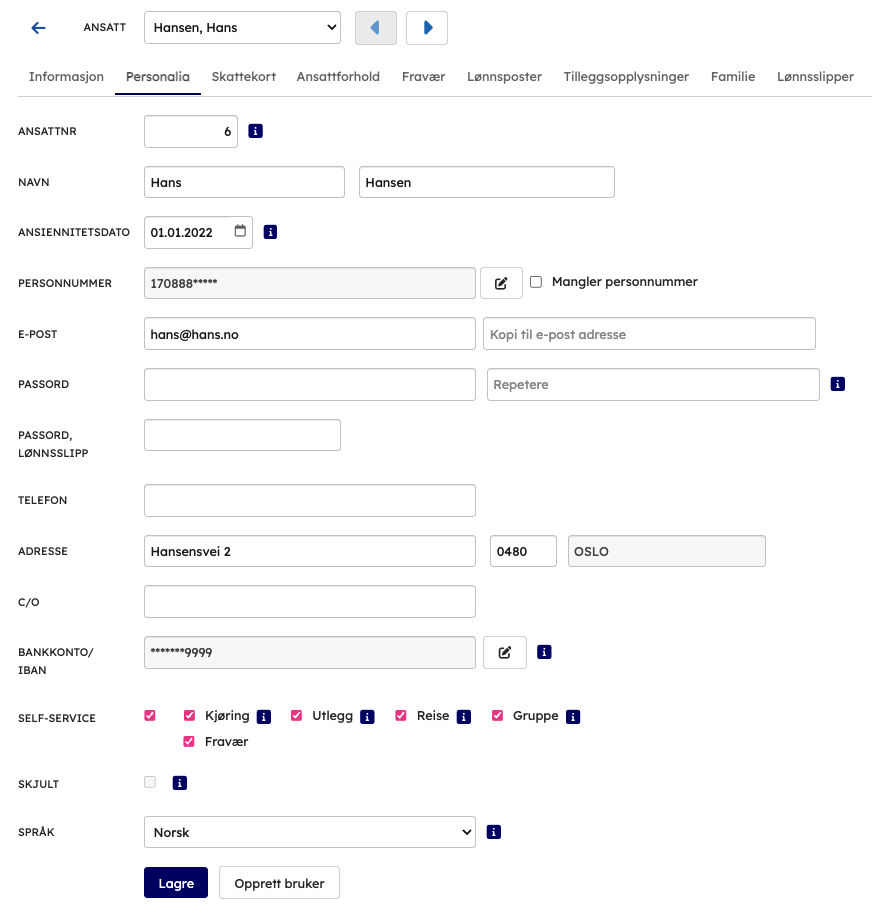Image resolution: width=872 pixels, height=920 pixels.
Task: Show info for the Språk dropdown
Action: click(x=493, y=832)
